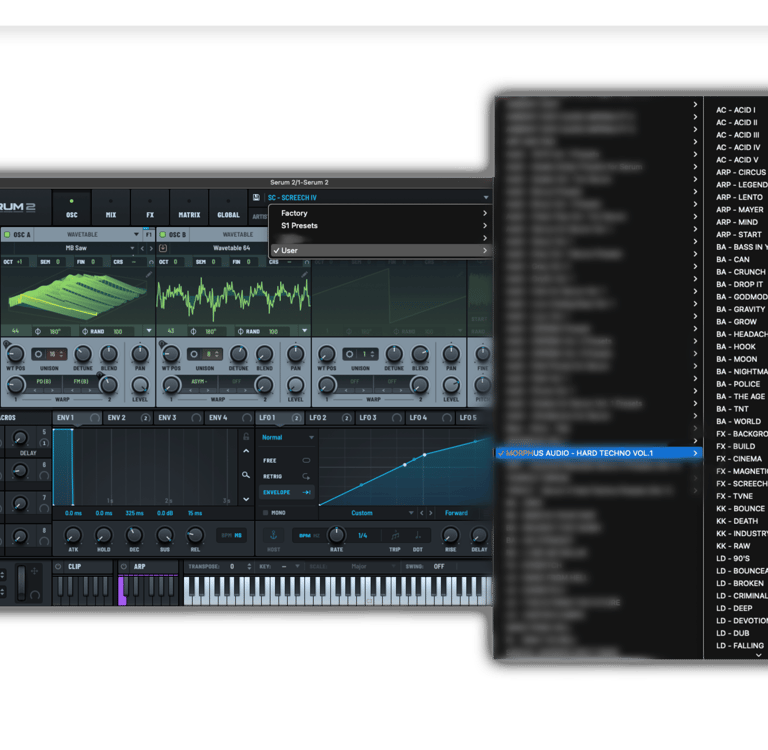The width and height of the screenshot is (768, 750).
Task: Enable the LFO MONO checkbox
Action: pos(266,512)
